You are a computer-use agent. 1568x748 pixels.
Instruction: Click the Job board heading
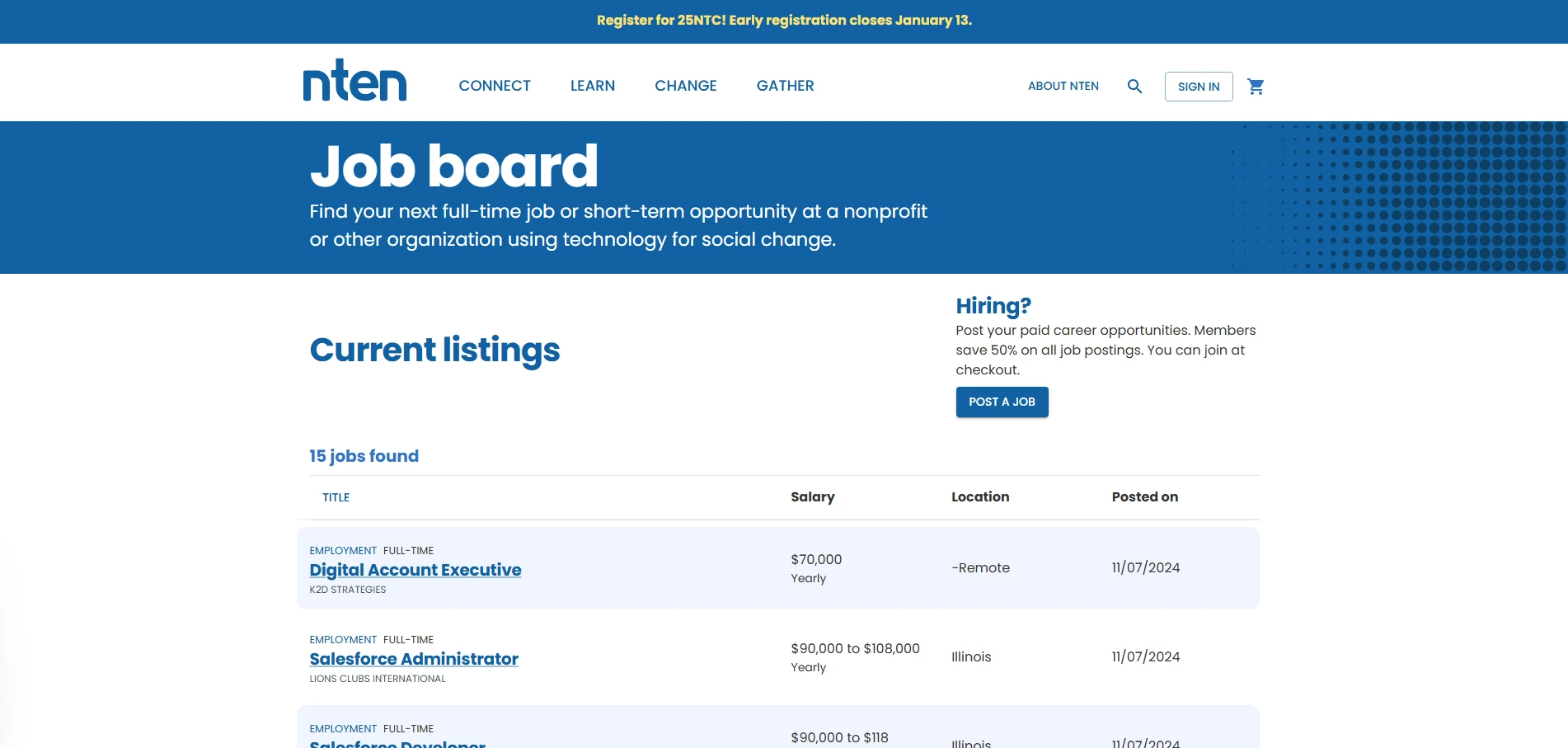pos(453,166)
